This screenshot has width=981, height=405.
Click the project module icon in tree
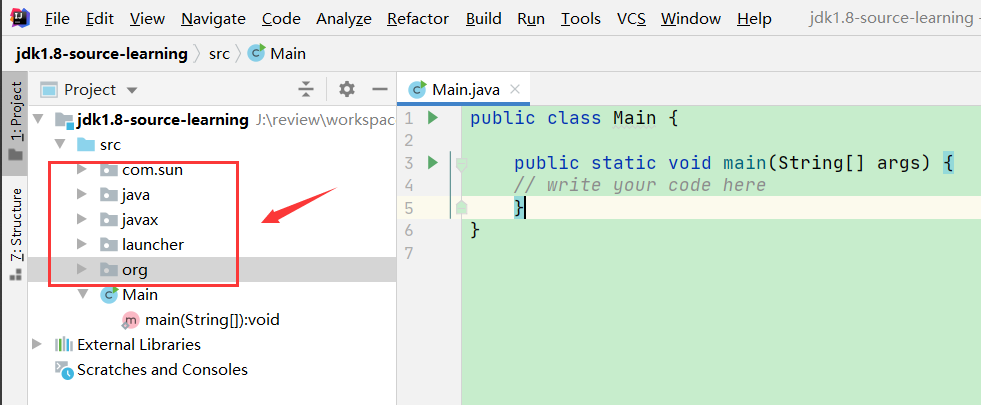point(64,120)
